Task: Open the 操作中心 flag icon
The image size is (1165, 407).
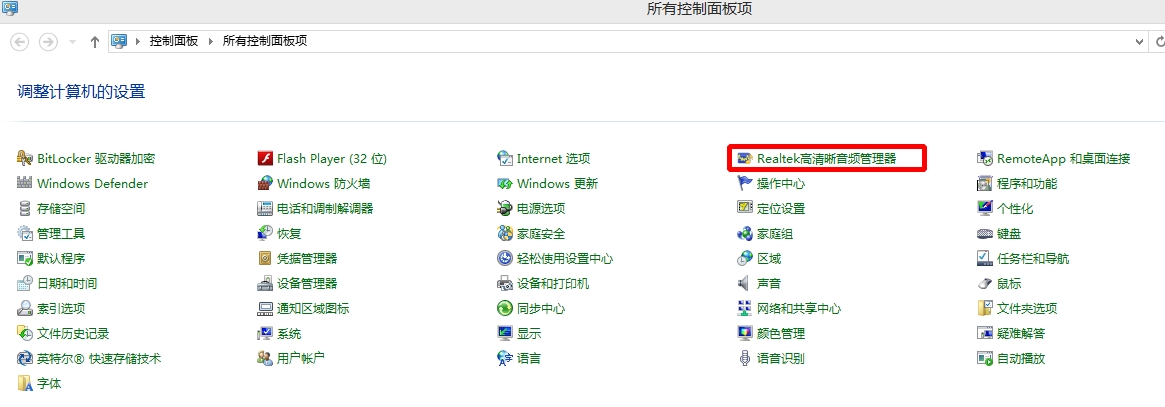Action: 744,183
